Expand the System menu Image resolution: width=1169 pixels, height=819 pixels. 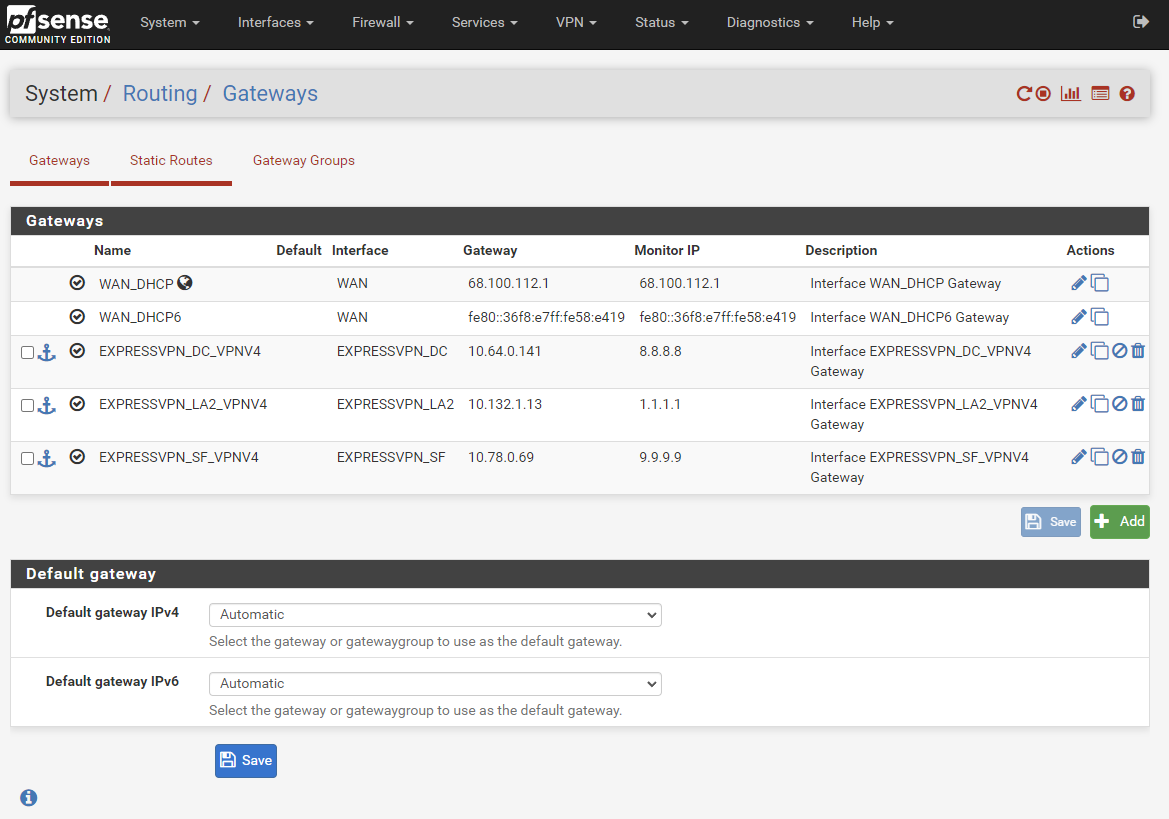point(170,22)
